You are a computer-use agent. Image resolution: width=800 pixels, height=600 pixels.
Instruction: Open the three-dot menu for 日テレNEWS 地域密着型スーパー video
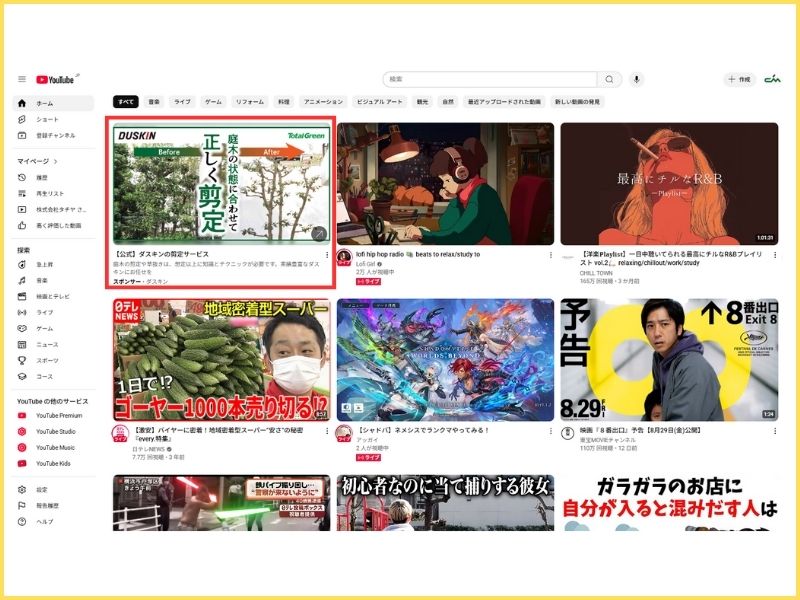327,431
